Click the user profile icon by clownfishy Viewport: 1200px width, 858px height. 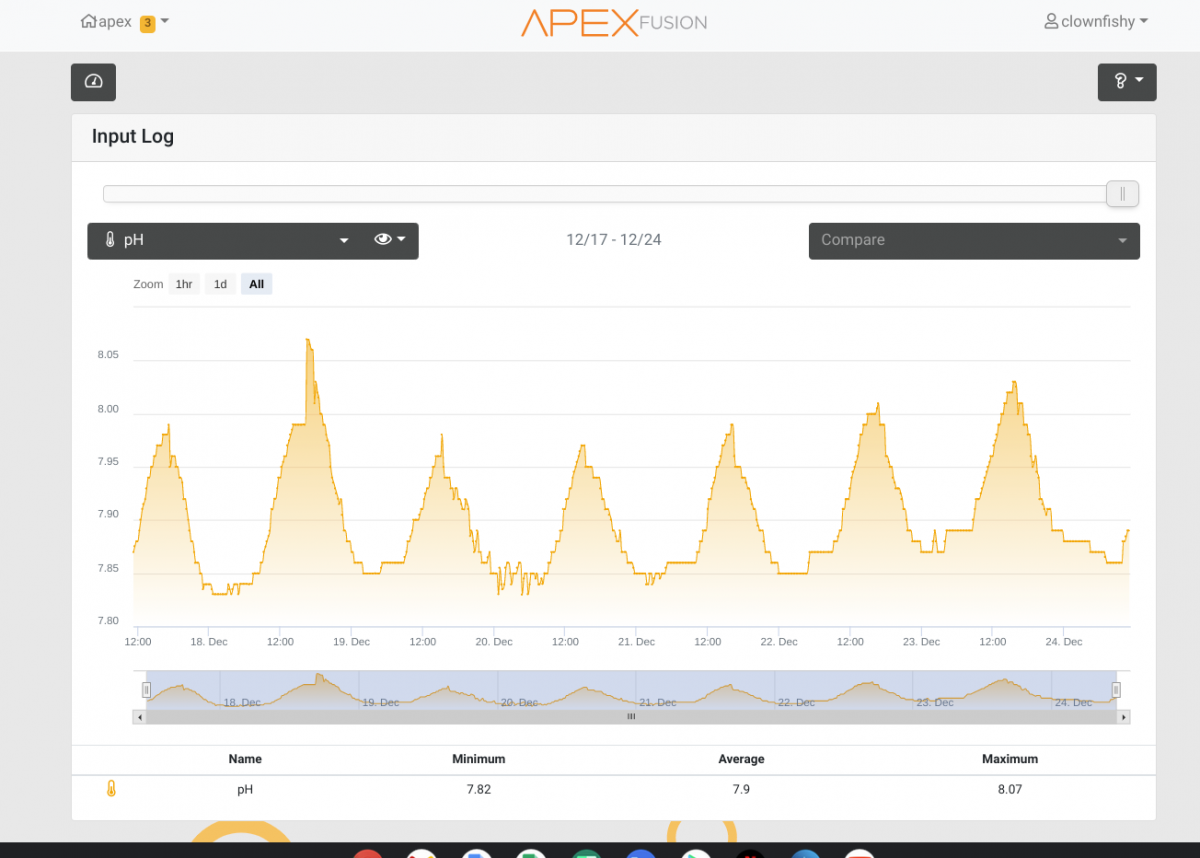pyautogui.click(x=1051, y=22)
